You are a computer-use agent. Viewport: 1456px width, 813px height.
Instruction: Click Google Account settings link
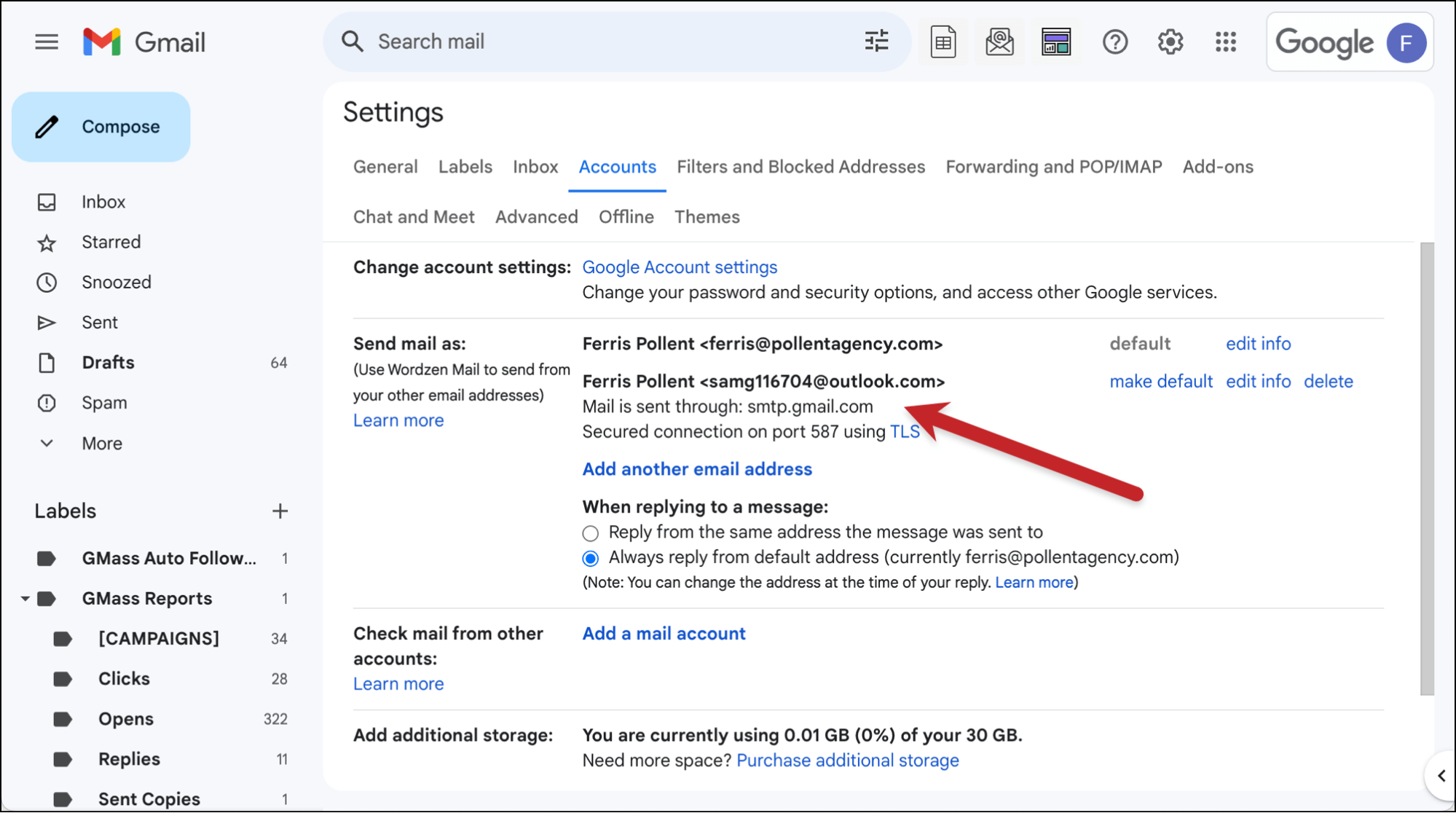pyautogui.click(x=680, y=266)
